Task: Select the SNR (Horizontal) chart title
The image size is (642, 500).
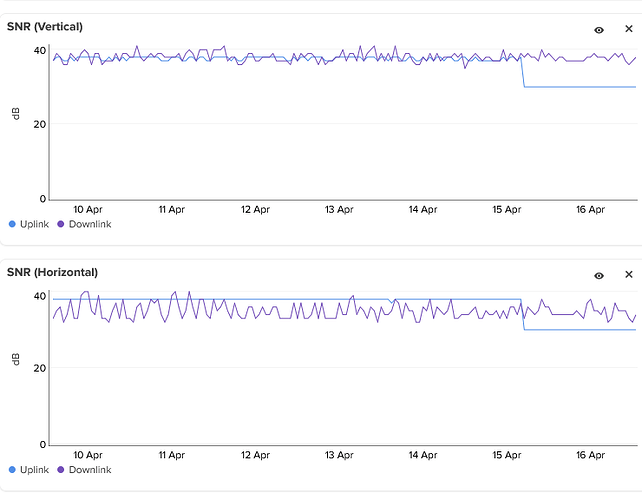Action: pos(52,272)
